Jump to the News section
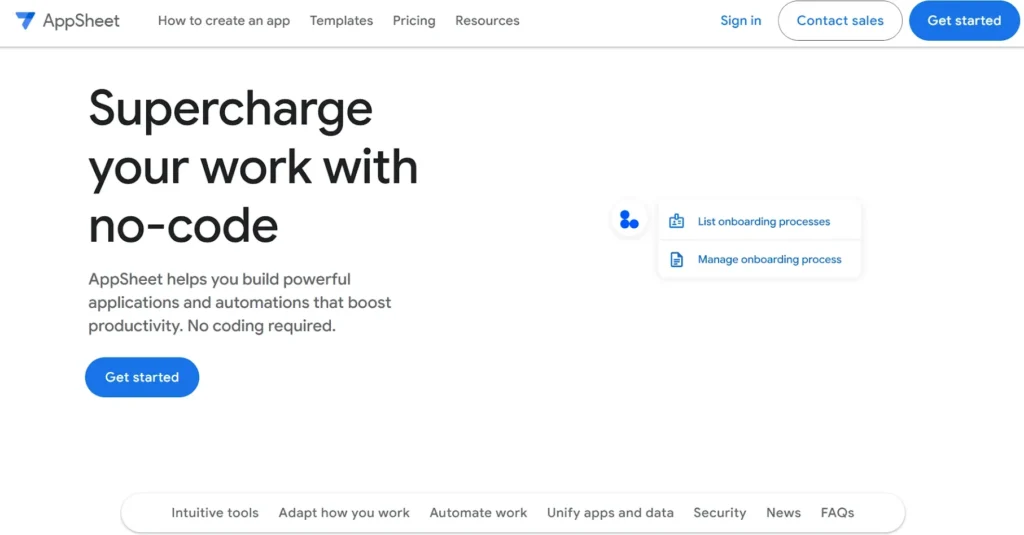The height and width of the screenshot is (535, 1024). 783,513
